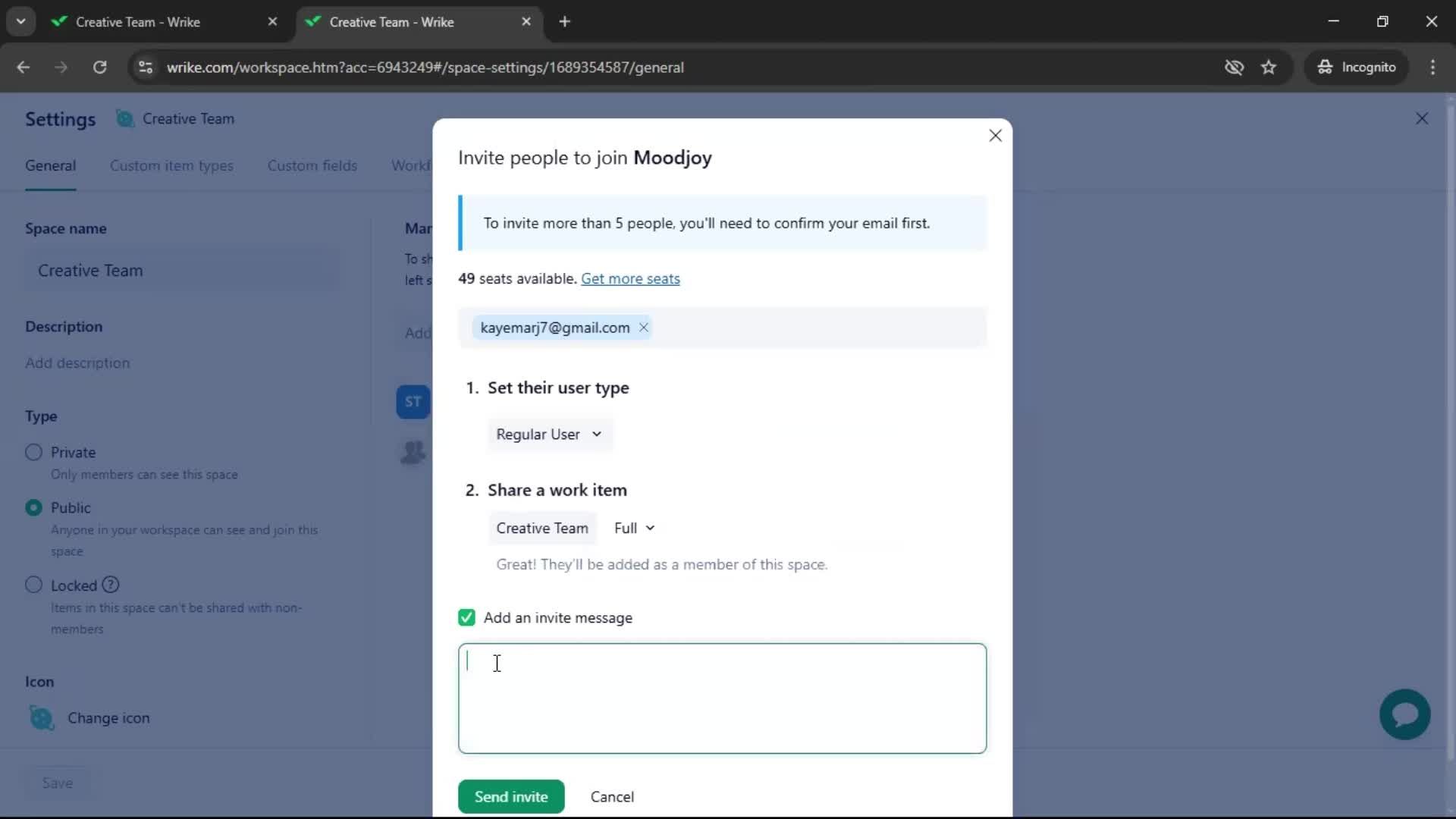The image size is (1456, 819).
Task: Select the Public space type
Action: pyautogui.click(x=33, y=507)
